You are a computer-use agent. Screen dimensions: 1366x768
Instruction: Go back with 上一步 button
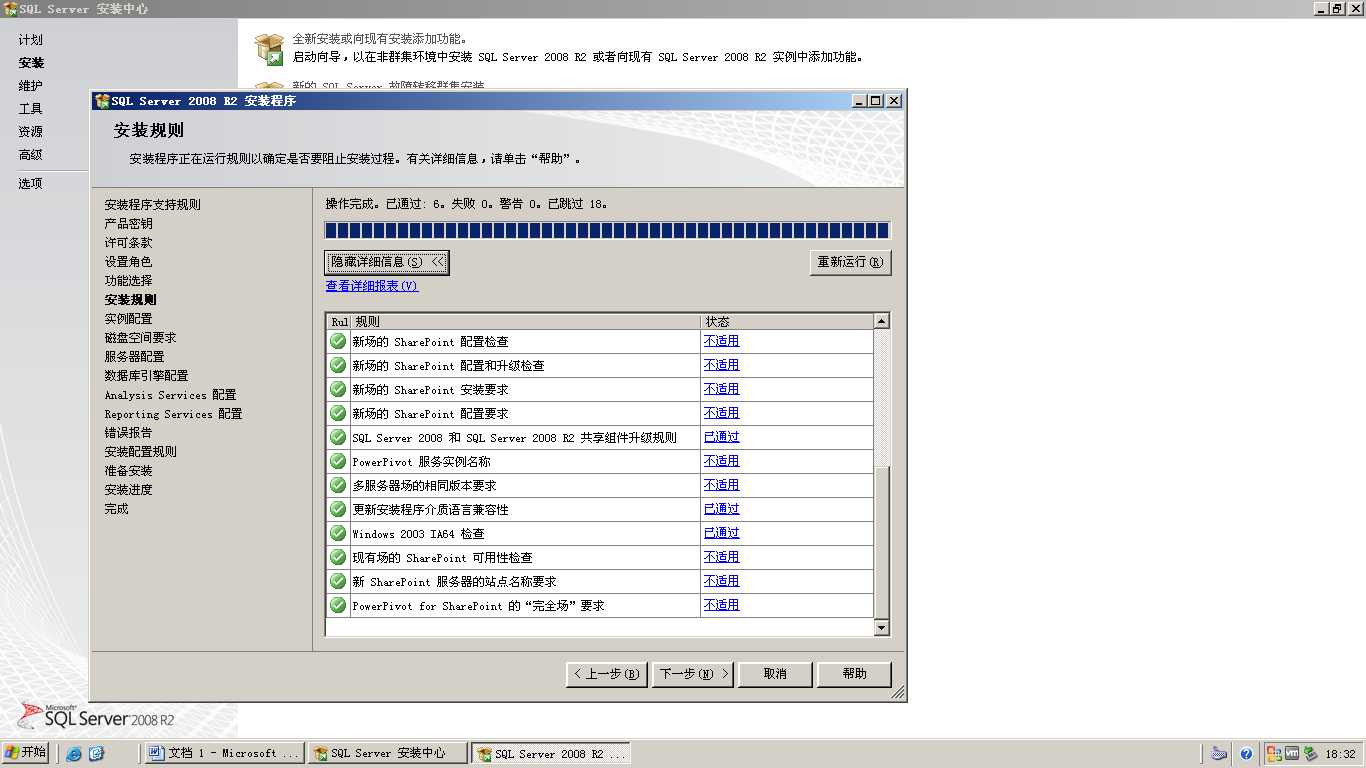pos(607,674)
